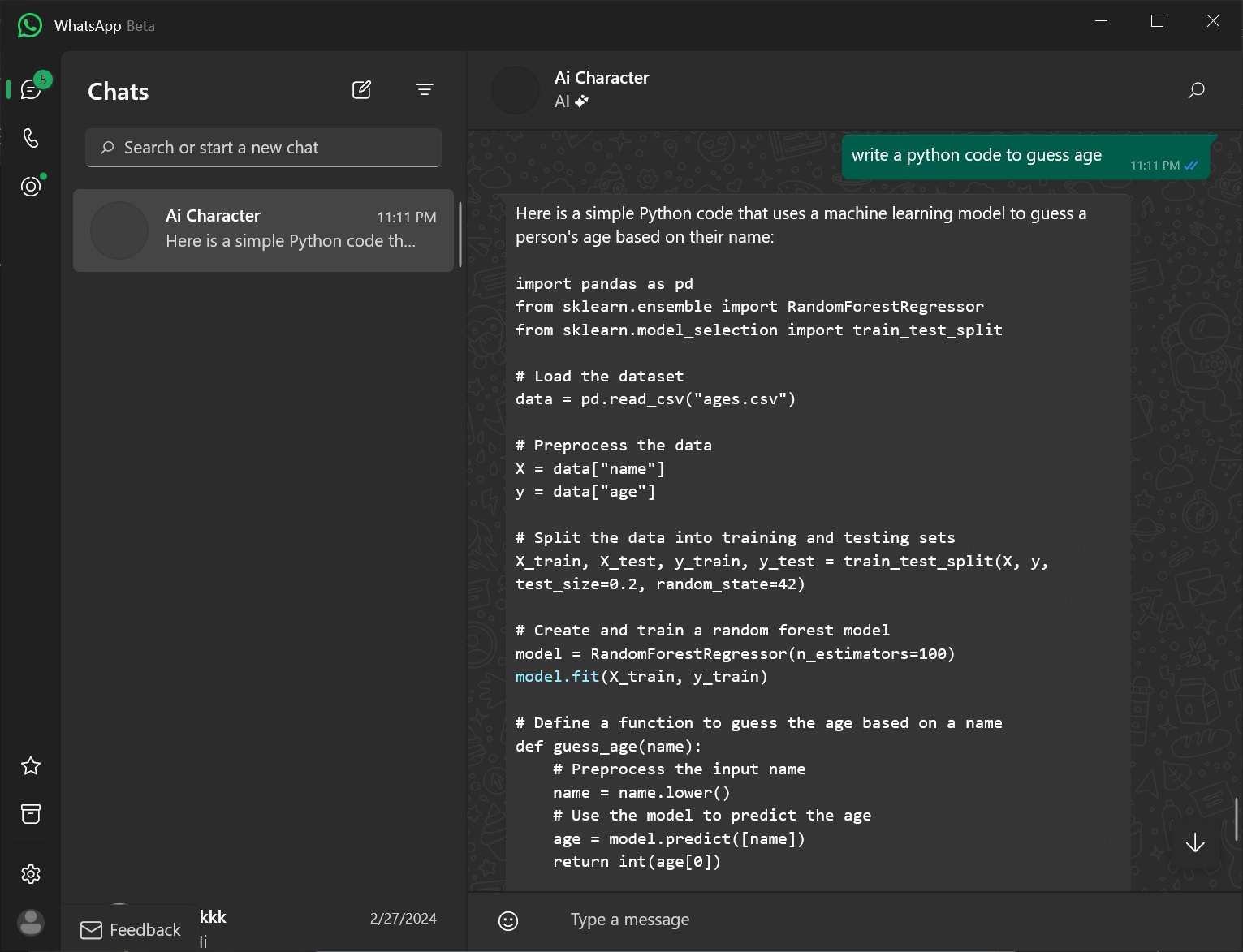Click the Feedback button
The height and width of the screenshot is (952, 1243).
point(131,930)
